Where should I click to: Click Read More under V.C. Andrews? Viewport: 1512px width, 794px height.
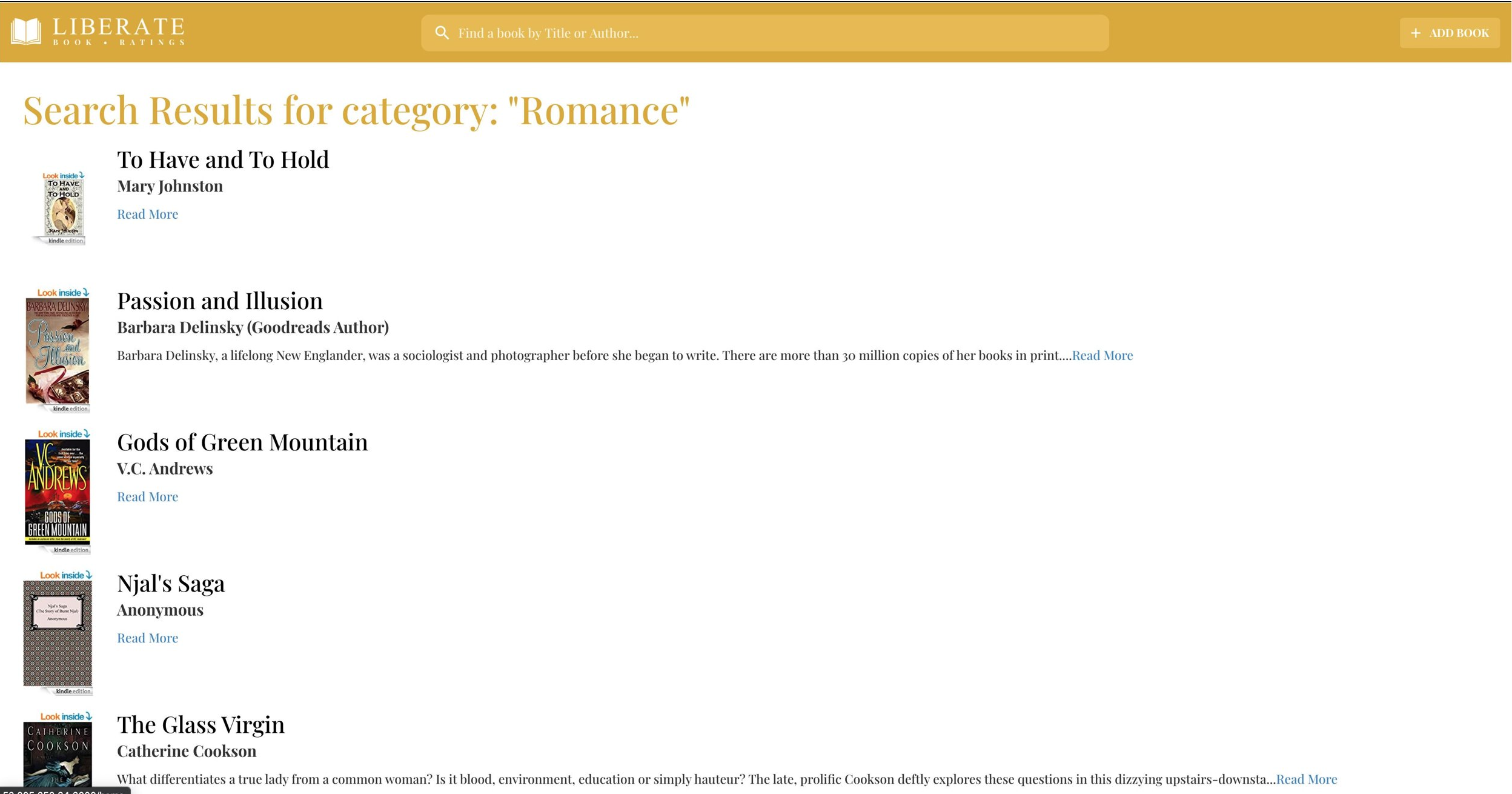147,496
